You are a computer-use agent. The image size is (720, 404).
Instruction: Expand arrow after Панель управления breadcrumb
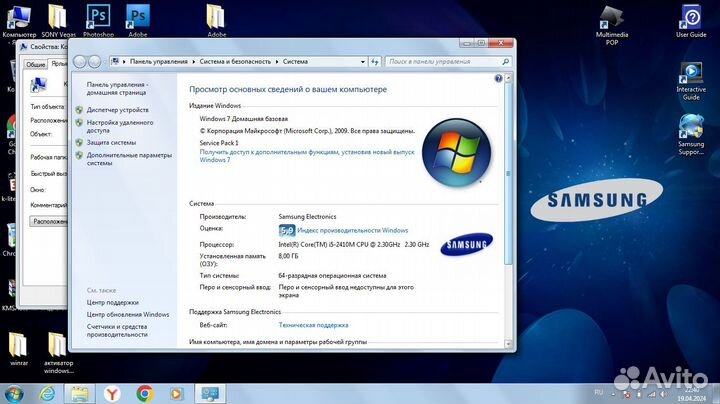pyautogui.click(x=193, y=62)
